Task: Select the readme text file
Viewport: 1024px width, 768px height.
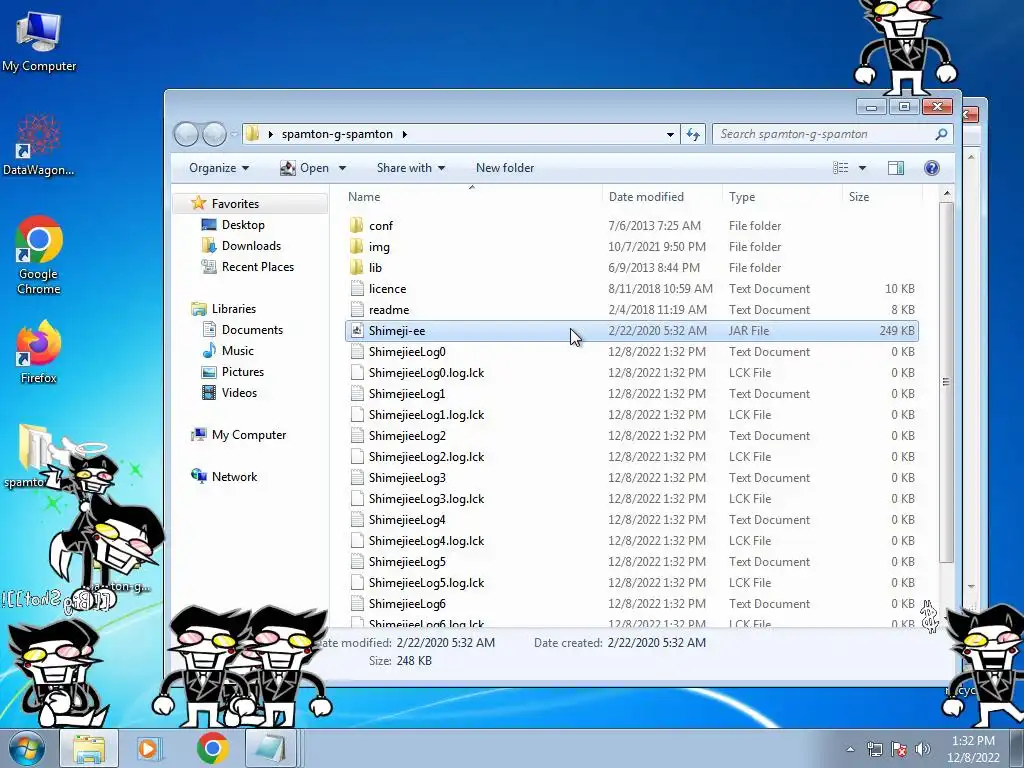Action: click(632, 310)
